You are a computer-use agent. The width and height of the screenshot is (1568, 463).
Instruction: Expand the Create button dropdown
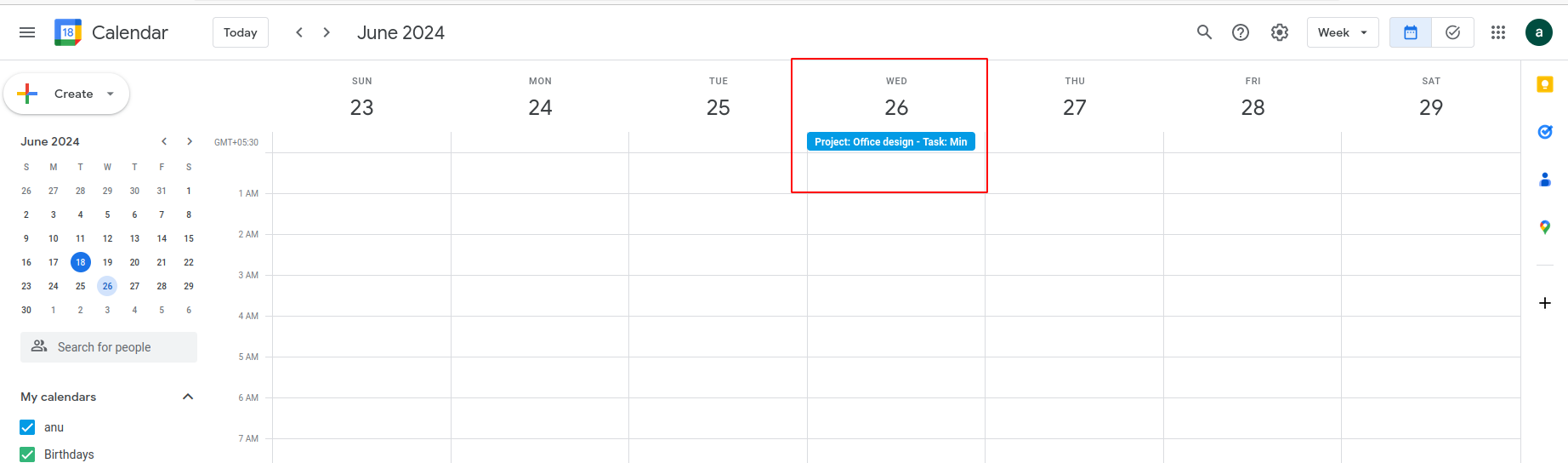click(x=111, y=94)
